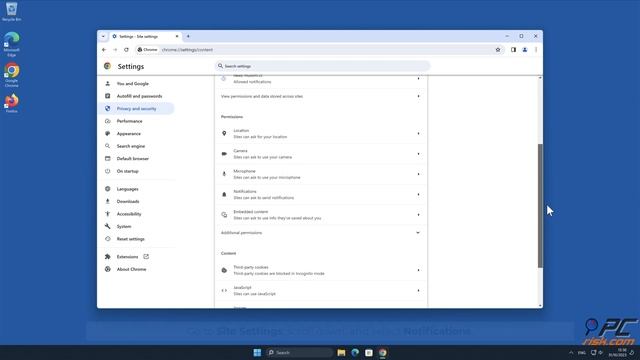This screenshot has height=360, width=640.
Task: Expand Third-party cookies row arrow
Action: (x=418, y=270)
